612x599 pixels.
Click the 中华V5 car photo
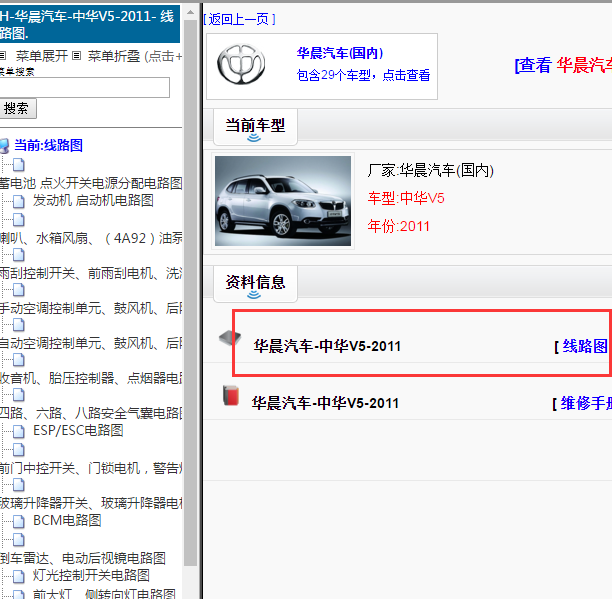click(x=283, y=201)
